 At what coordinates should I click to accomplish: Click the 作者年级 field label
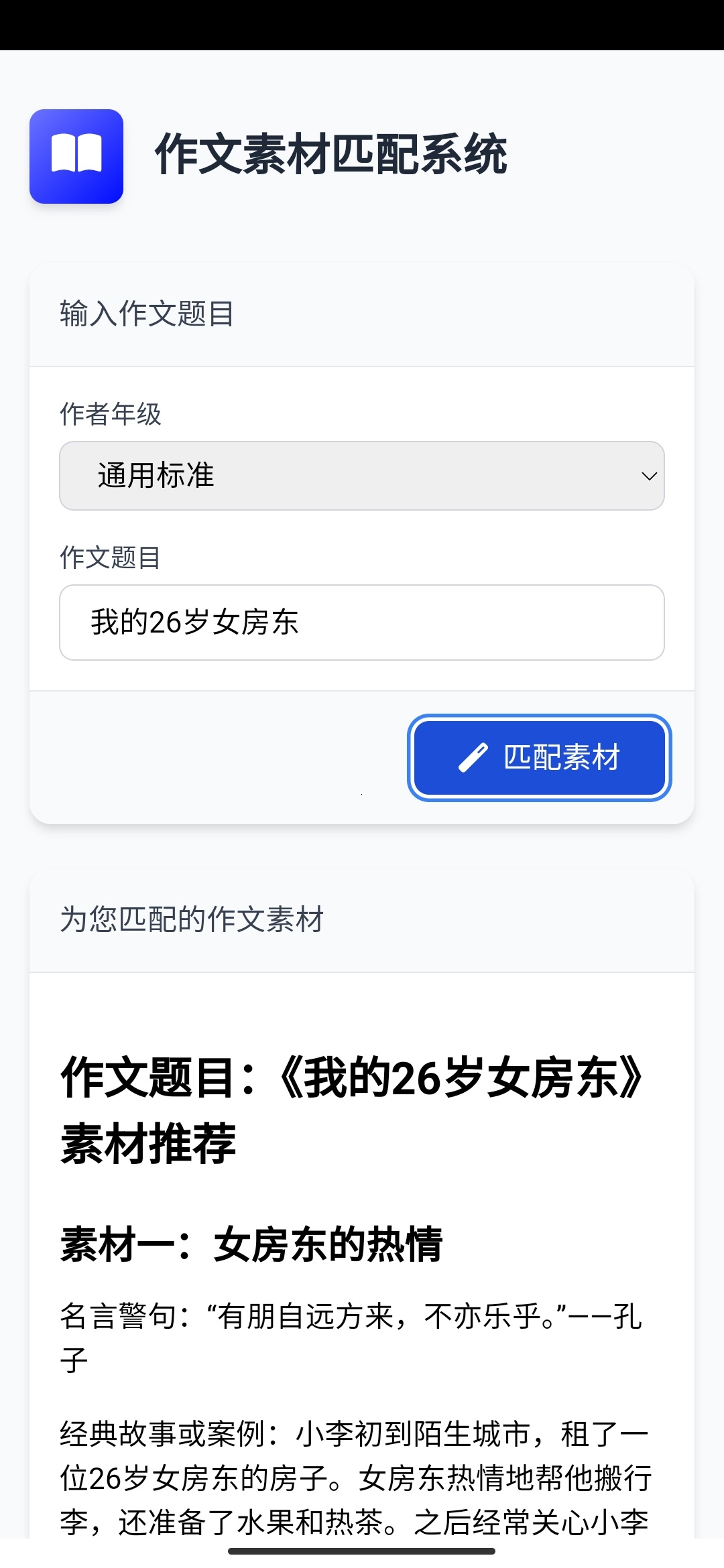tap(111, 414)
